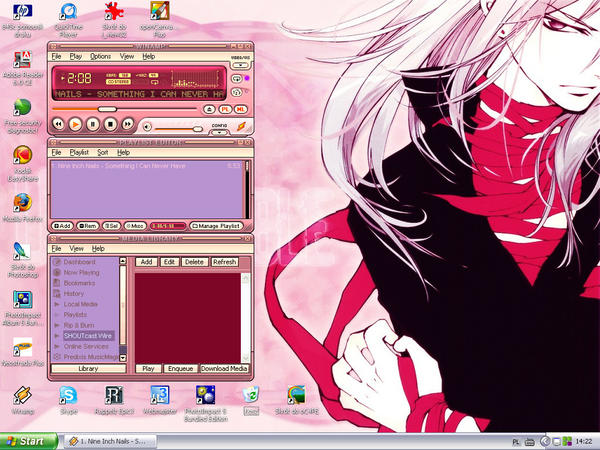The height and width of the screenshot is (450, 600).
Task: Click the playlist Add button
Action: pyautogui.click(x=62, y=226)
